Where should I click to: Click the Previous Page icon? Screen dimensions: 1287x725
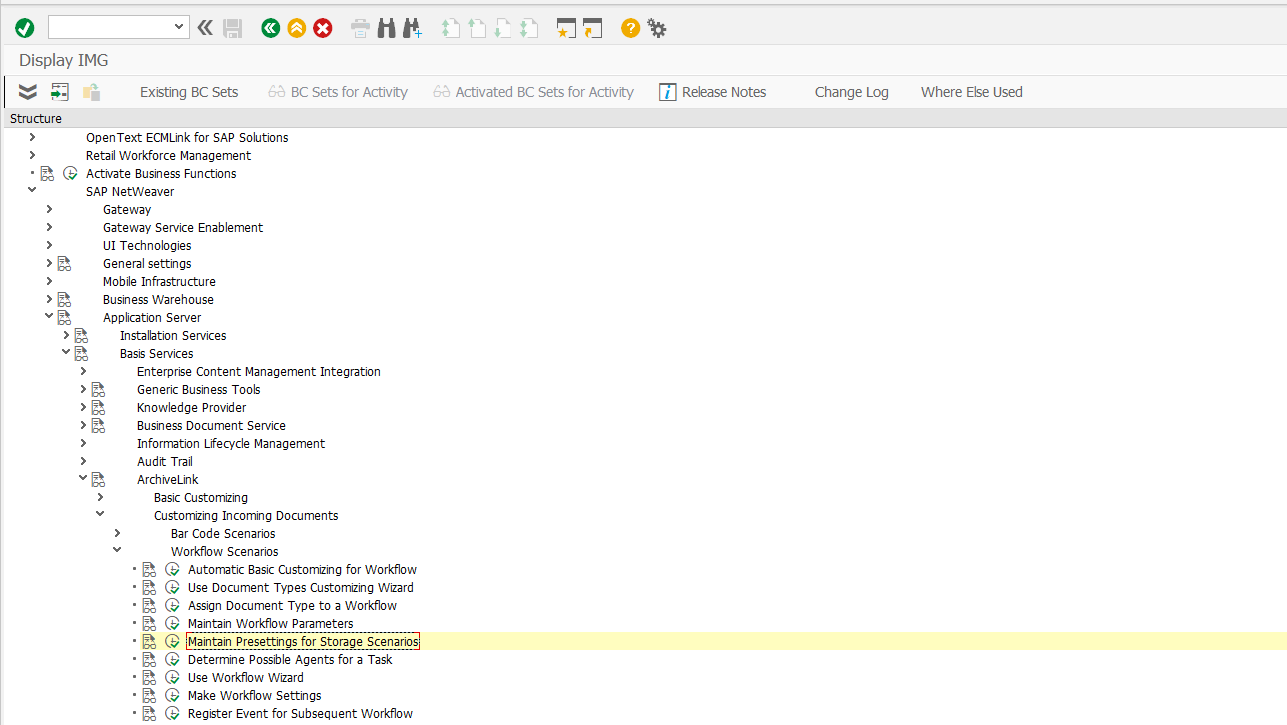click(x=477, y=28)
